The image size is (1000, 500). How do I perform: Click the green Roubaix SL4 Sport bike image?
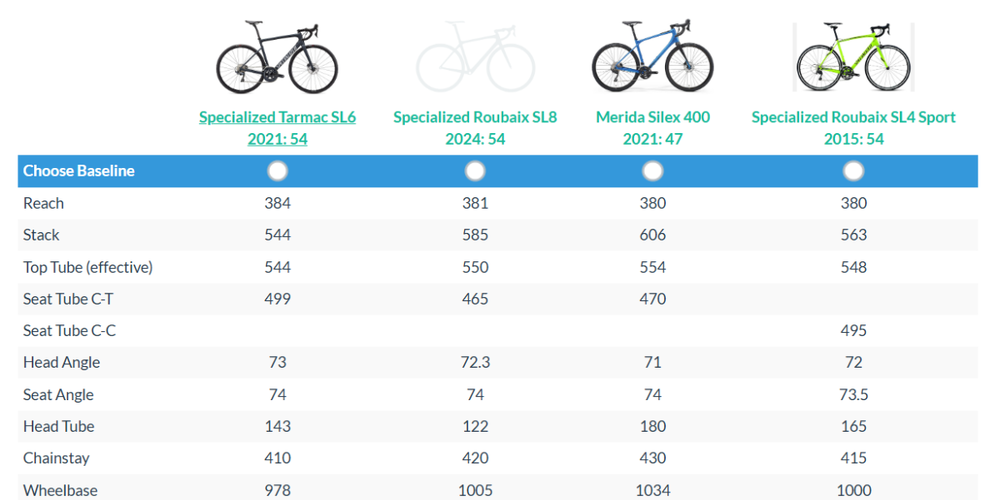tap(853, 57)
